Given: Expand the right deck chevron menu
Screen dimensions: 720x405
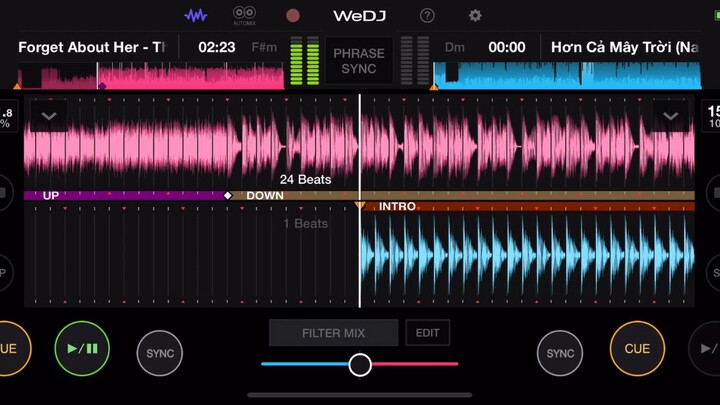Looking at the screenshot, I should click(x=670, y=116).
